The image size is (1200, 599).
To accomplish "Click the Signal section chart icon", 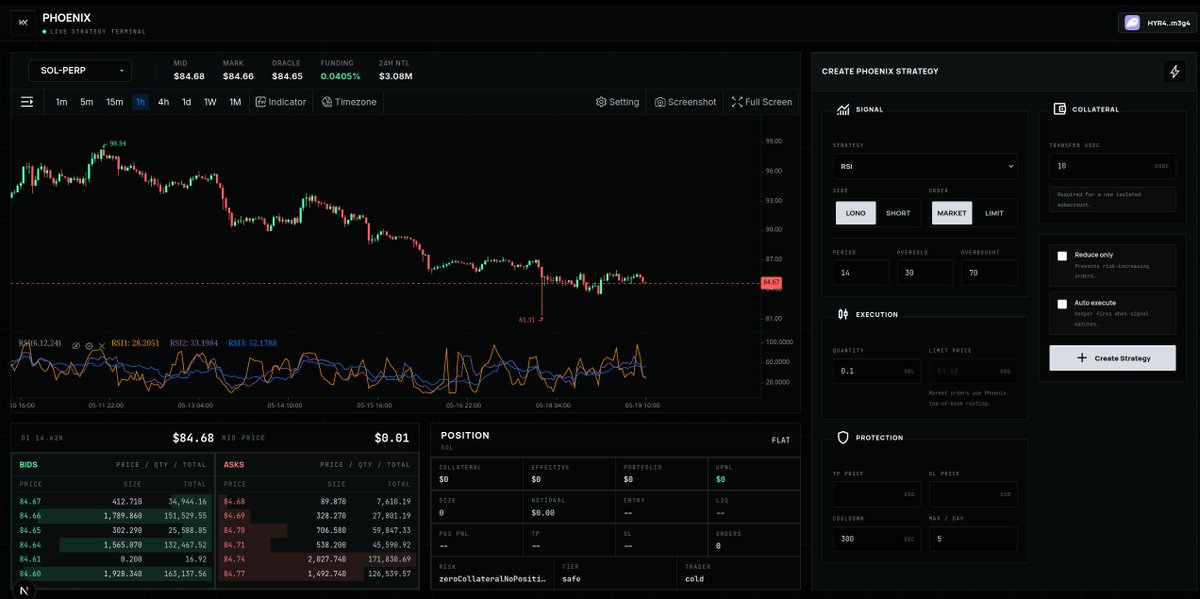I will (843, 109).
